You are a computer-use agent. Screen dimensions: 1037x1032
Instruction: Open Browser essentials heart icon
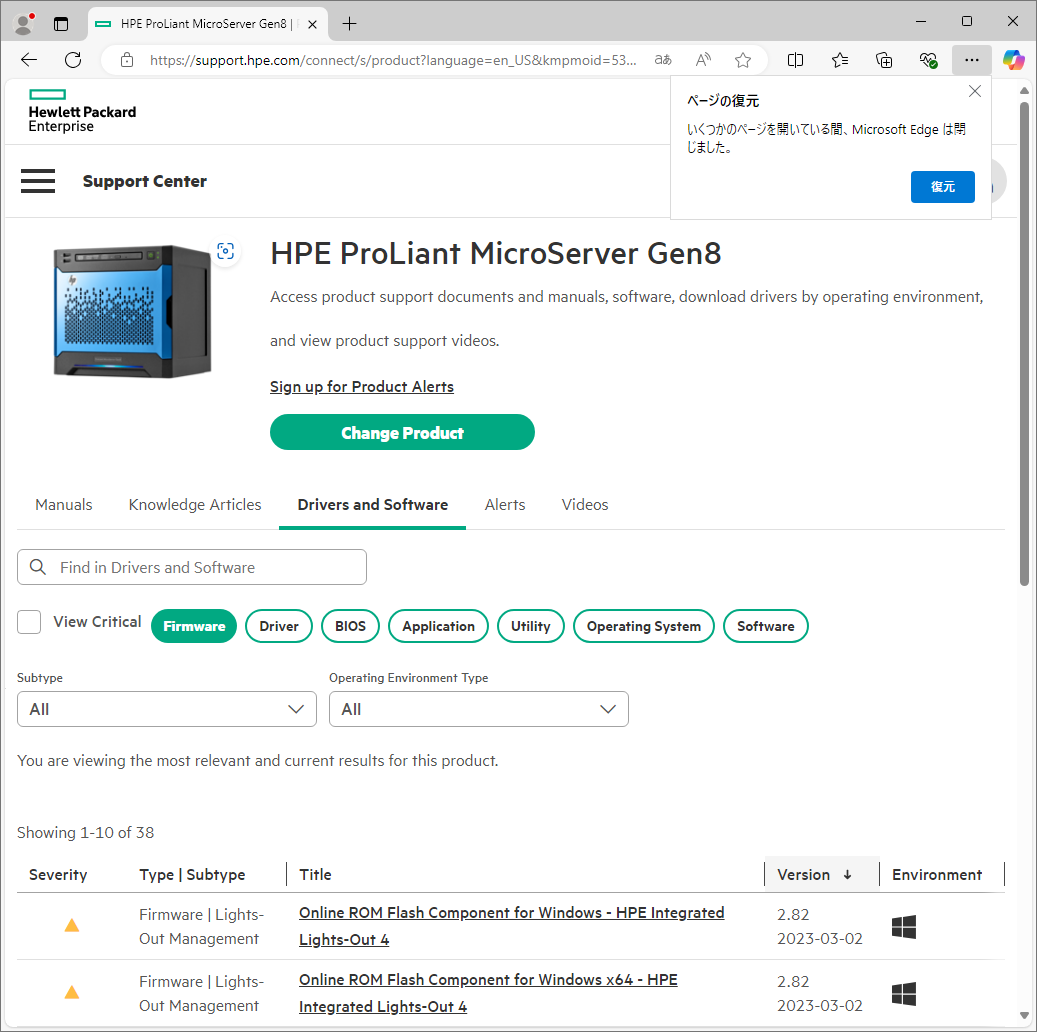(928, 60)
